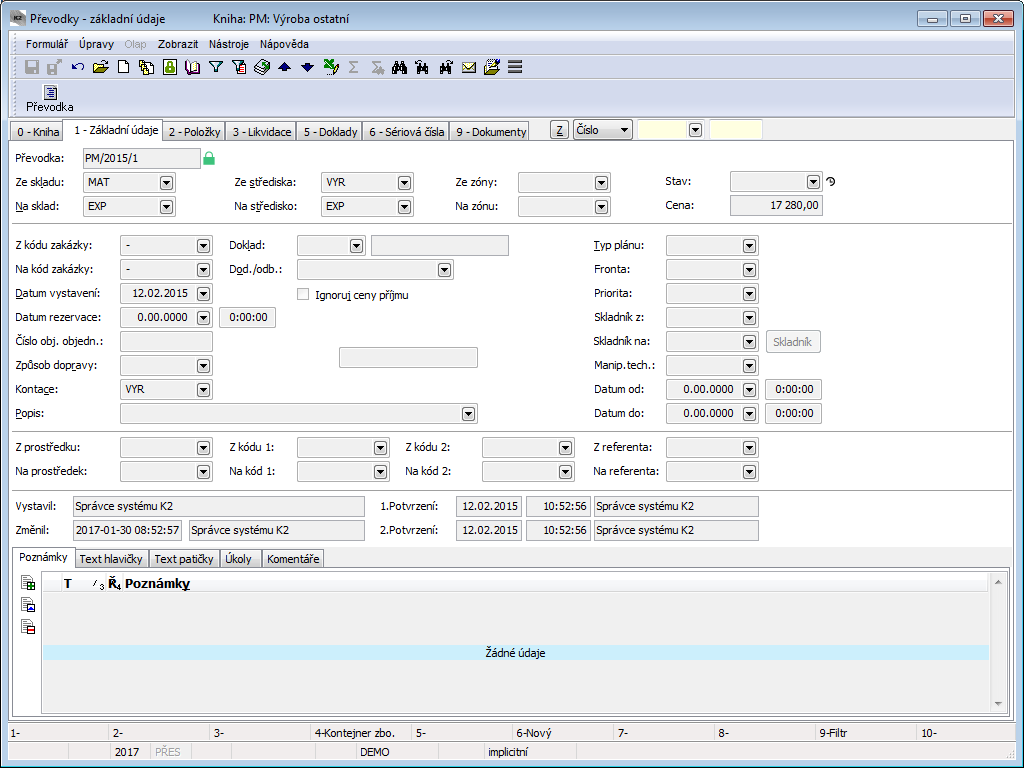Click the open folder toolbar icon
This screenshot has height=768, width=1024.
click(100, 67)
